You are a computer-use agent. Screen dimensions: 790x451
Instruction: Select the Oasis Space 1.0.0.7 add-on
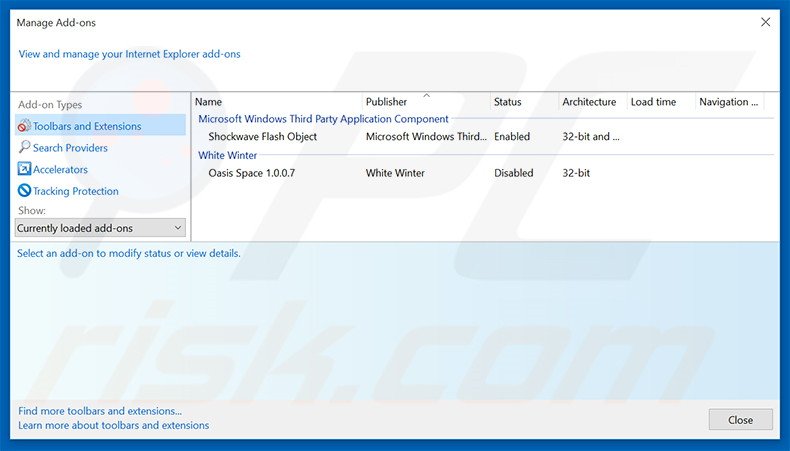click(x=251, y=173)
